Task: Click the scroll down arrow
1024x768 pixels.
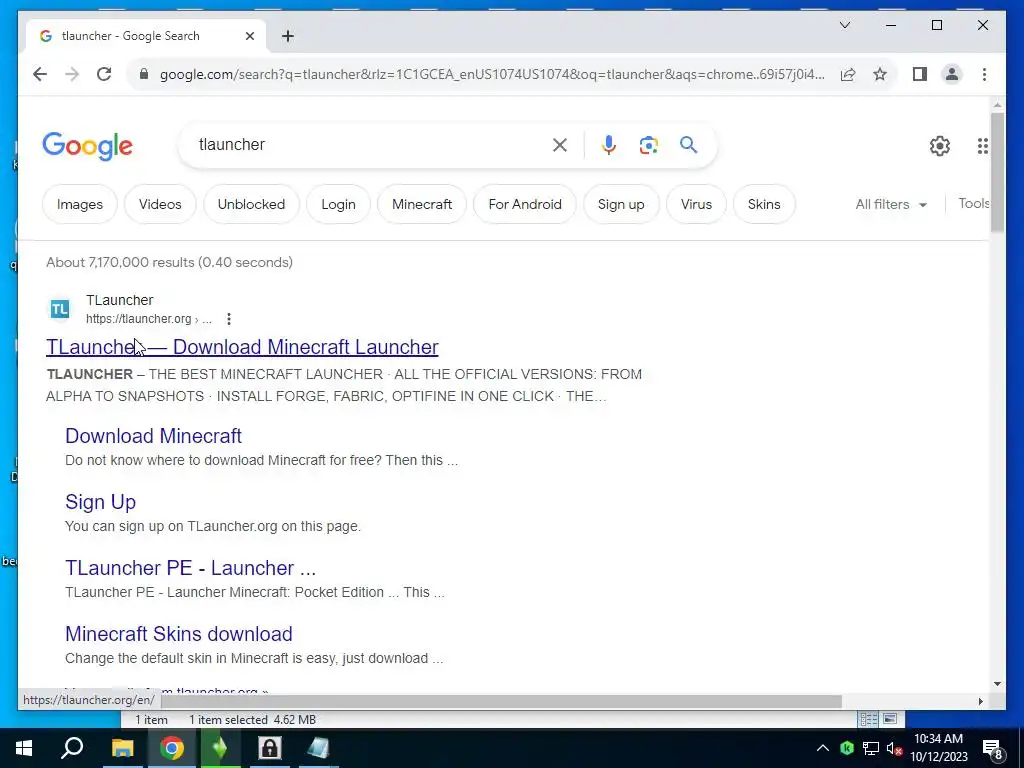Action: [997, 684]
